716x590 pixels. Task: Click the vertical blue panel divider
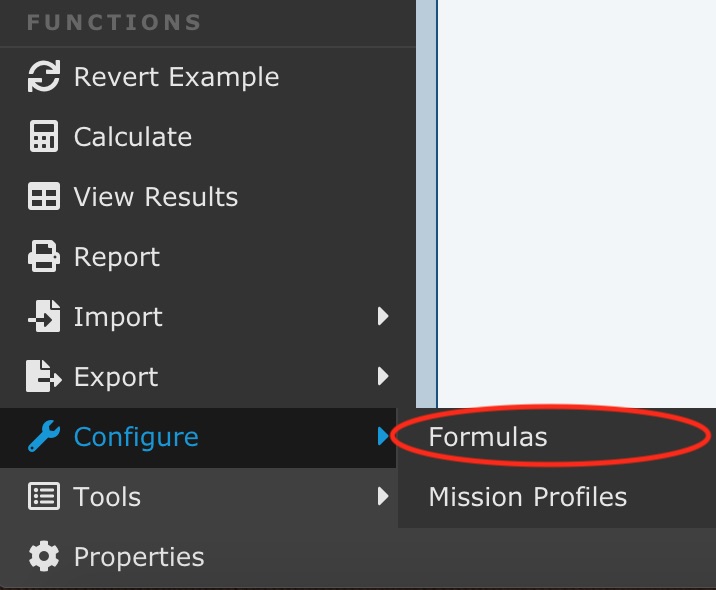coord(427,200)
